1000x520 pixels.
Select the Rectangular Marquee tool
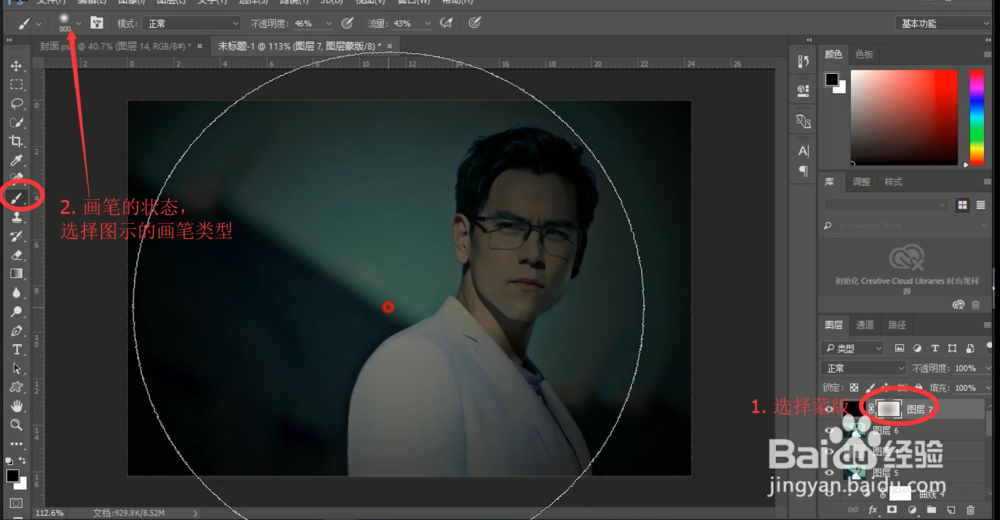17,84
